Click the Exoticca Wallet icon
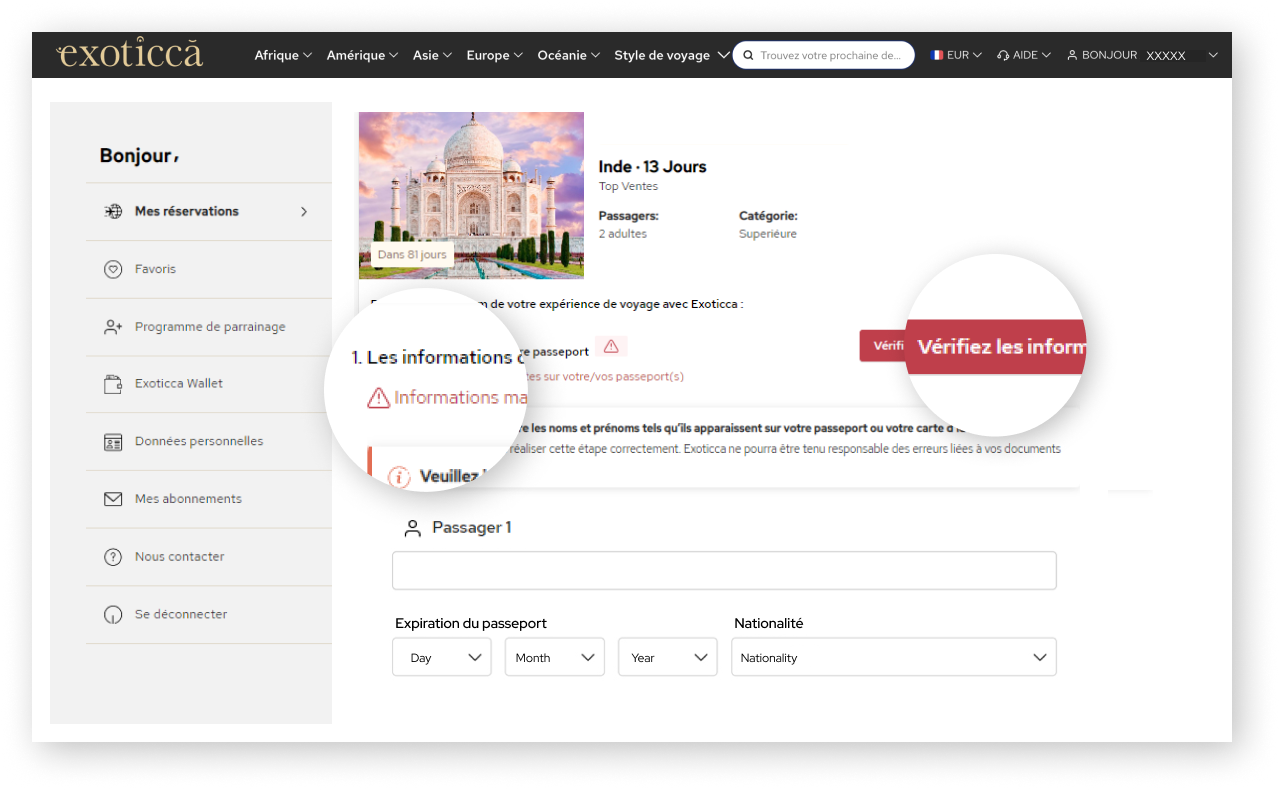Screen dimensions: 1280x790 (113, 383)
